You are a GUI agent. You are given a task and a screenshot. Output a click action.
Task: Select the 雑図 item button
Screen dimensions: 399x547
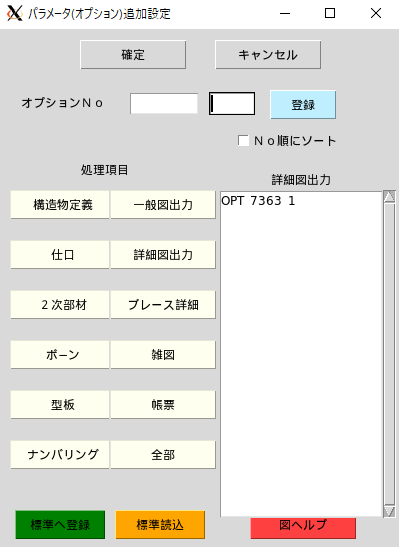(x=163, y=355)
